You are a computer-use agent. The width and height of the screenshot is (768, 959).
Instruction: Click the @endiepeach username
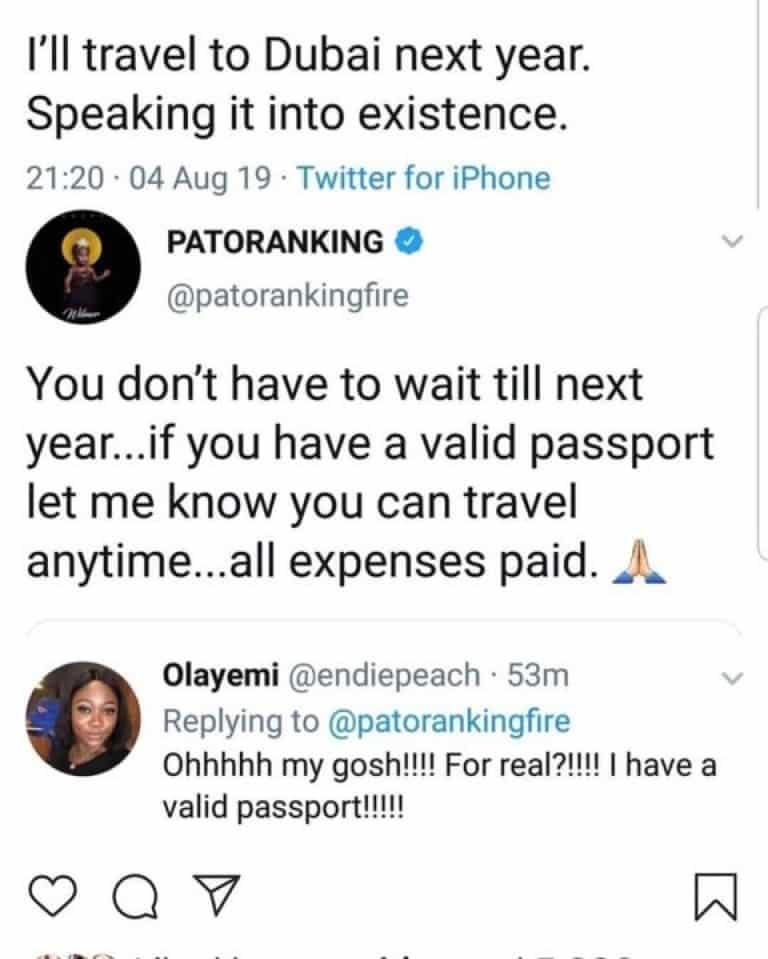pyautogui.click(x=384, y=676)
